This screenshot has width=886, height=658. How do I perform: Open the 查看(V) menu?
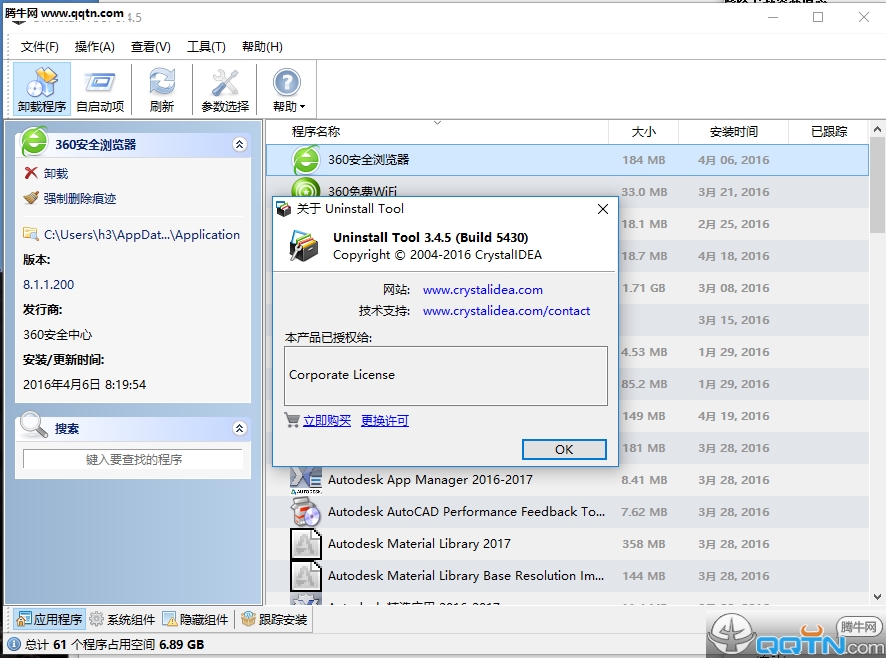pyautogui.click(x=151, y=47)
